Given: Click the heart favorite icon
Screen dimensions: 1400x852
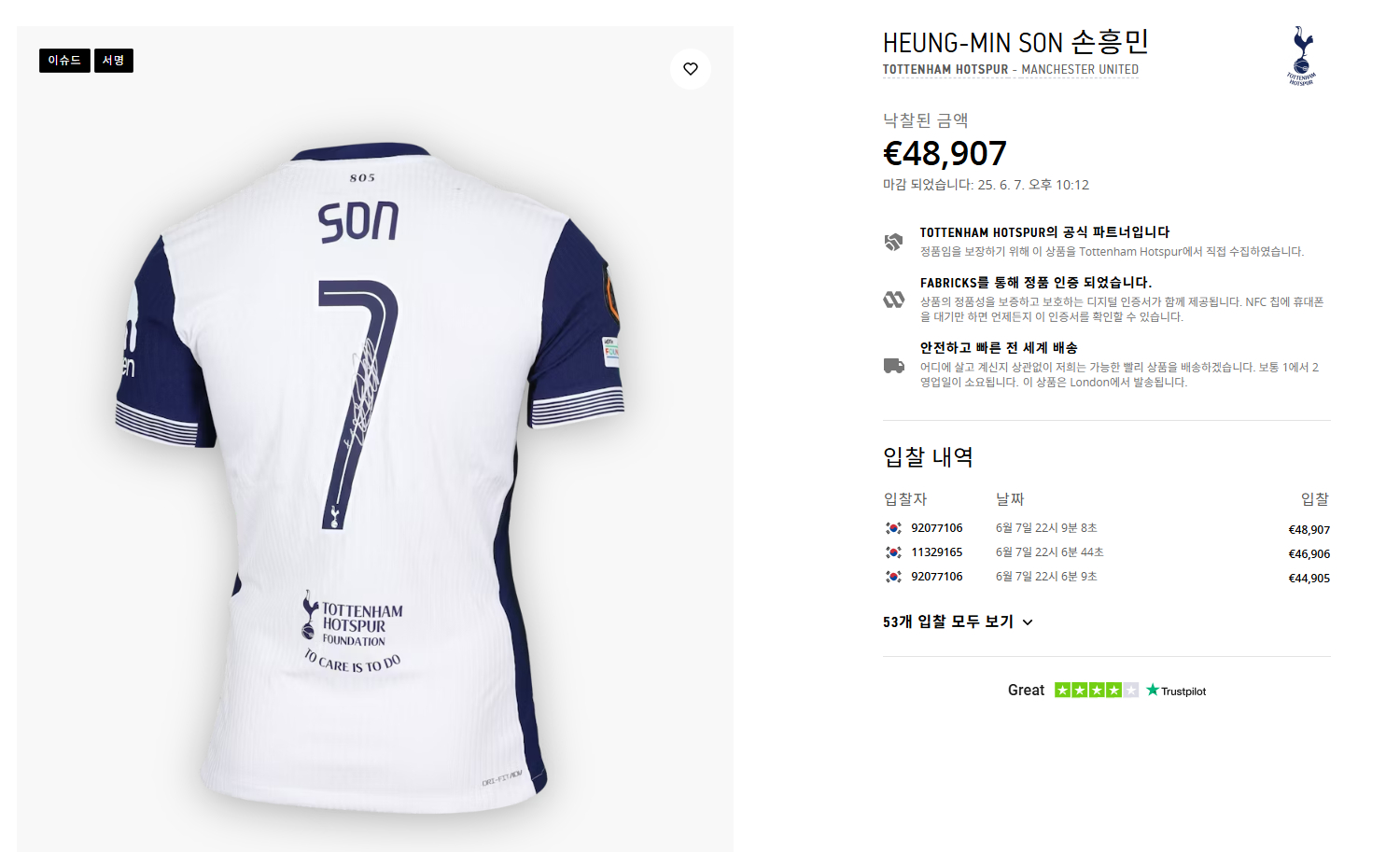Looking at the screenshot, I should 691,69.
